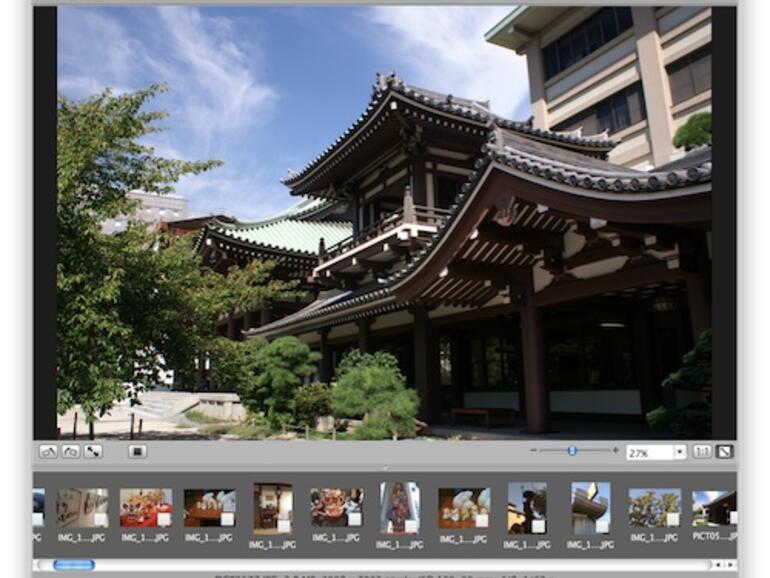Viewport: 770px width, 578px height.
Task: Click the filmstrip scroll-right arrow
Action: pos(730,565)
